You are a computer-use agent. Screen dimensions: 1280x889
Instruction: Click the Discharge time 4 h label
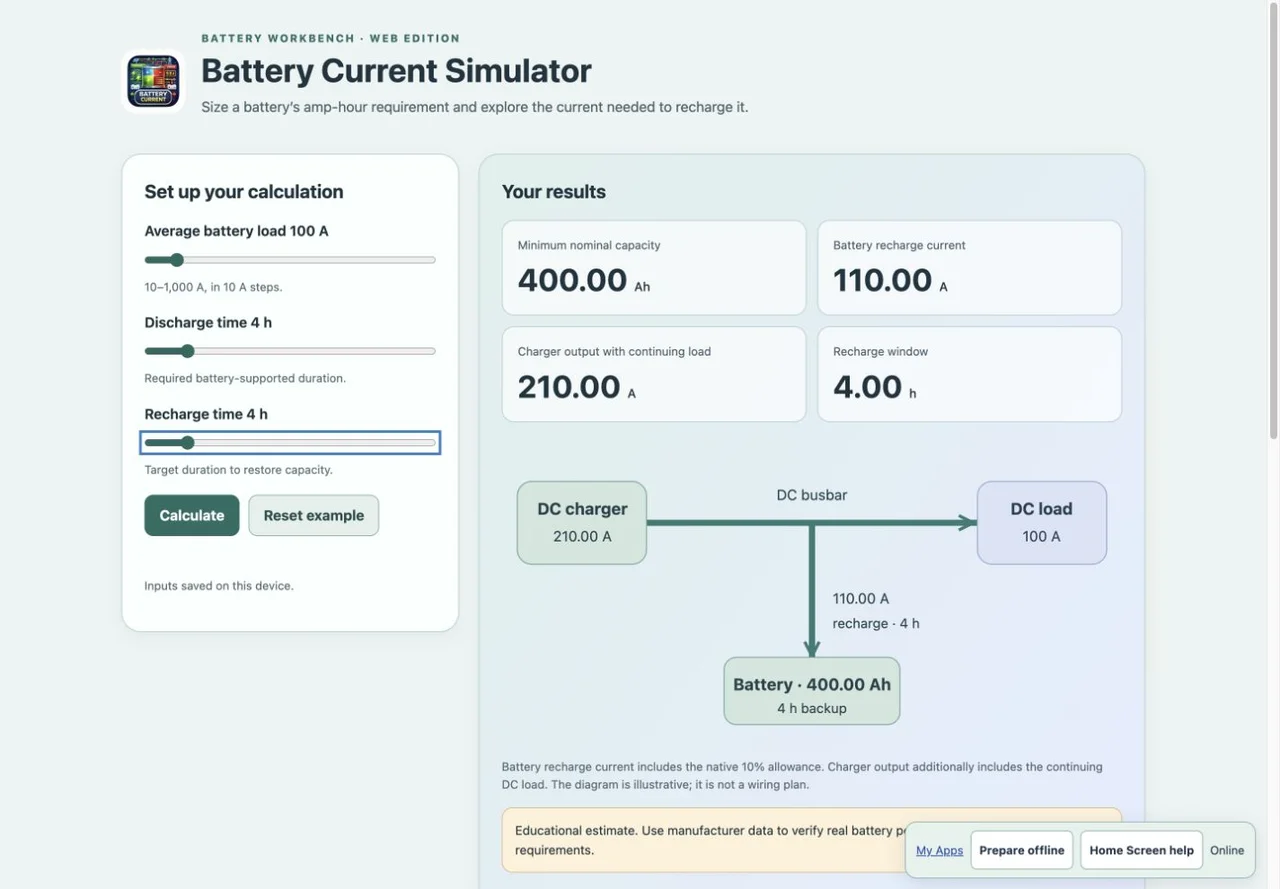coord(208,322)
